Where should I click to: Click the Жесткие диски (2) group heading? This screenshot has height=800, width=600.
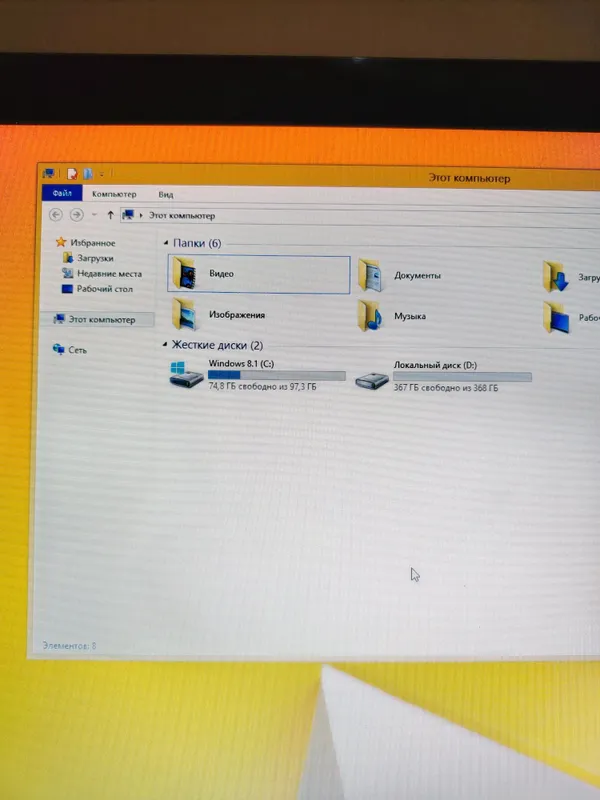point(217,345)
